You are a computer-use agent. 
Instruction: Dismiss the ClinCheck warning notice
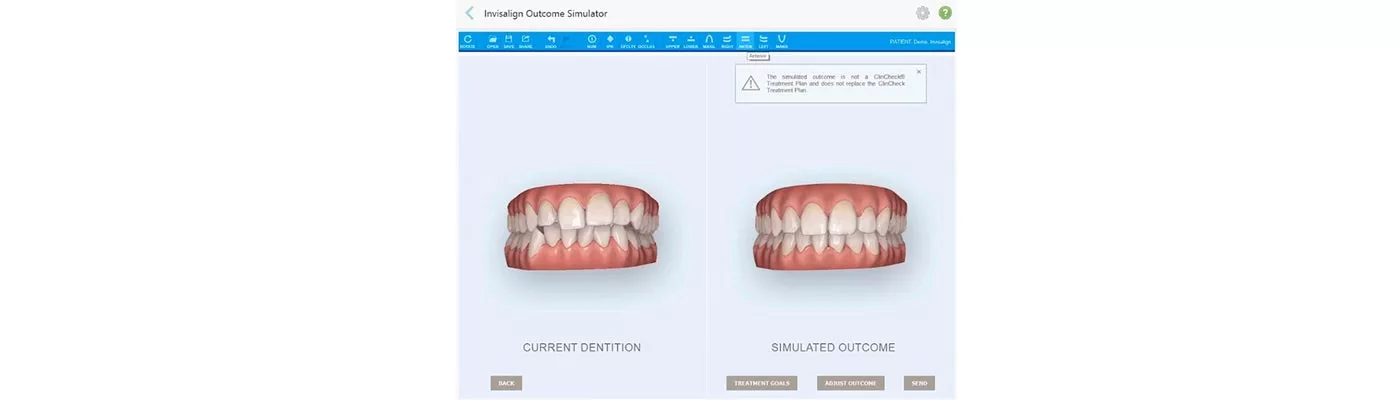pos(919,72)
